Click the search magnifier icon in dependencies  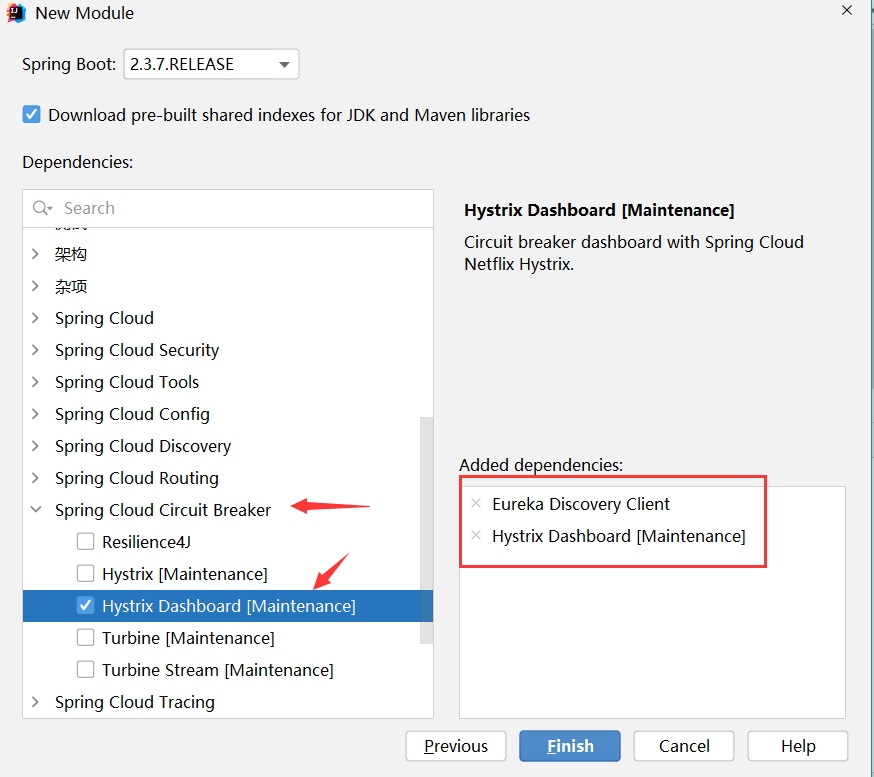[x=42, y=208]
